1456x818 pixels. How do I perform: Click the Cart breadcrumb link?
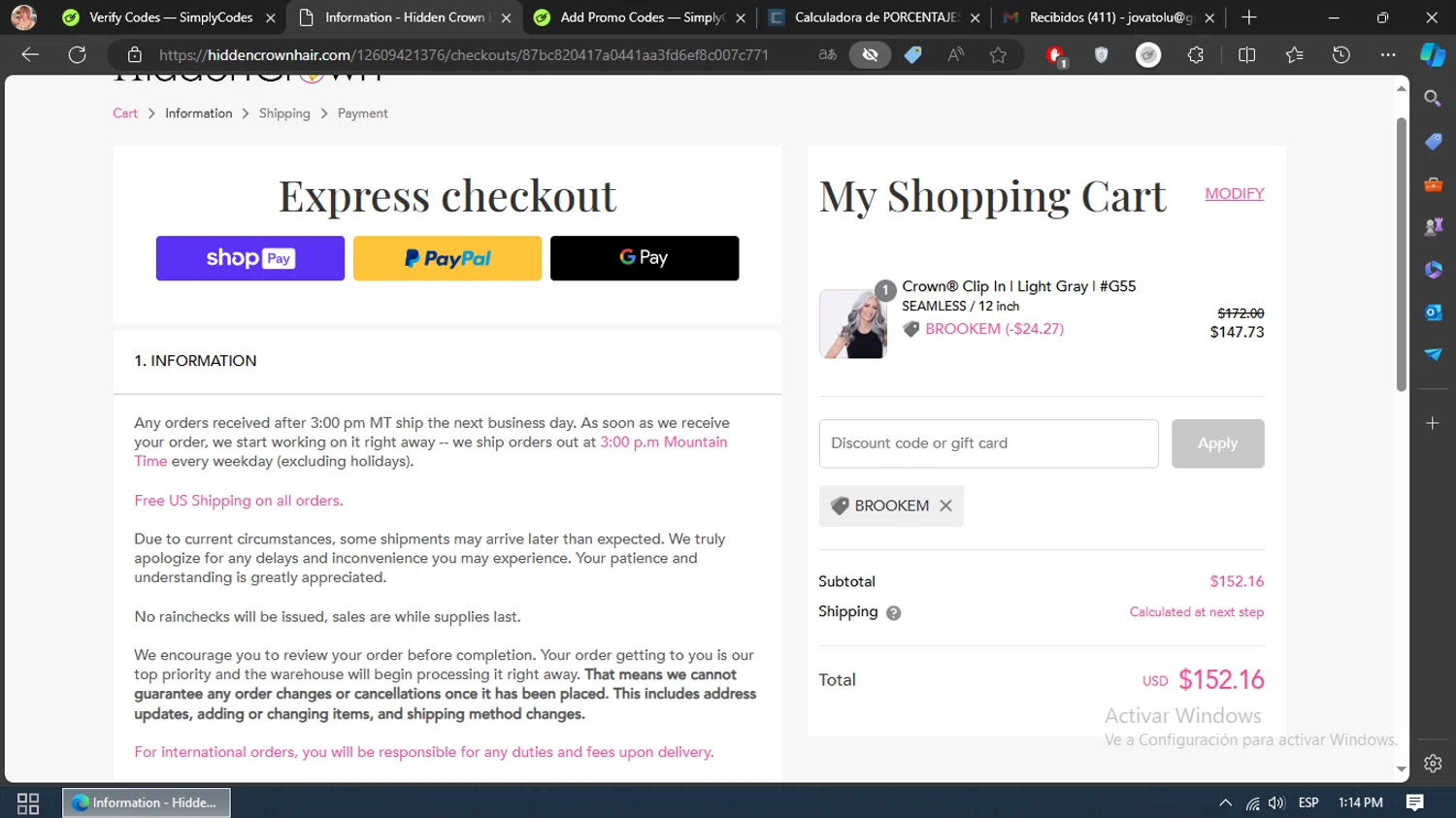pyautogui.click(x=125, y=114)
